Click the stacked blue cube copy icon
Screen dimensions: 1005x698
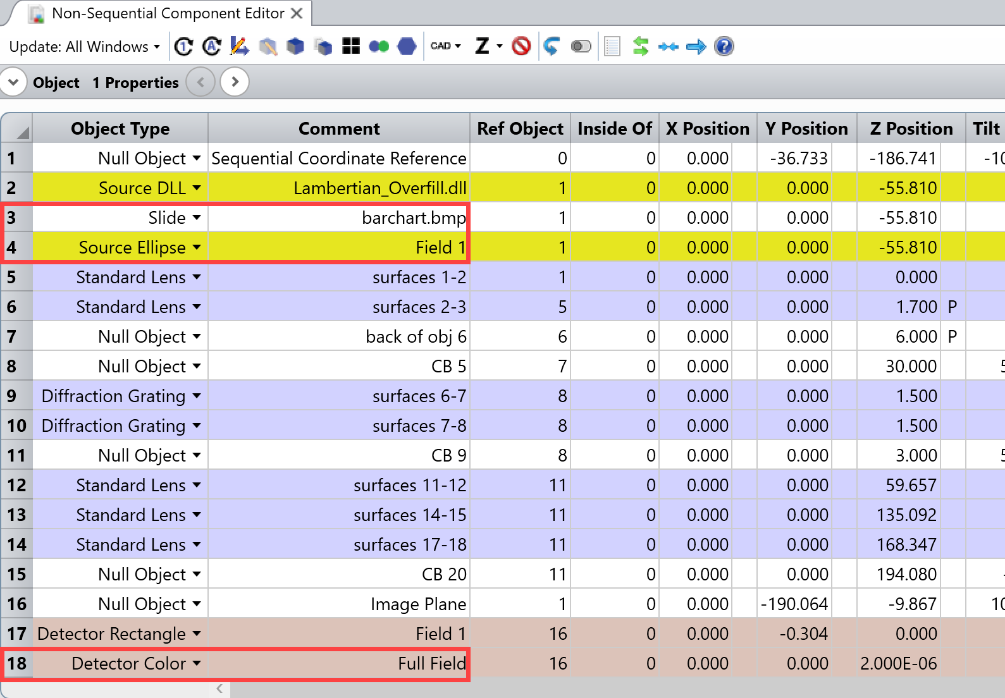pos(324,46)
